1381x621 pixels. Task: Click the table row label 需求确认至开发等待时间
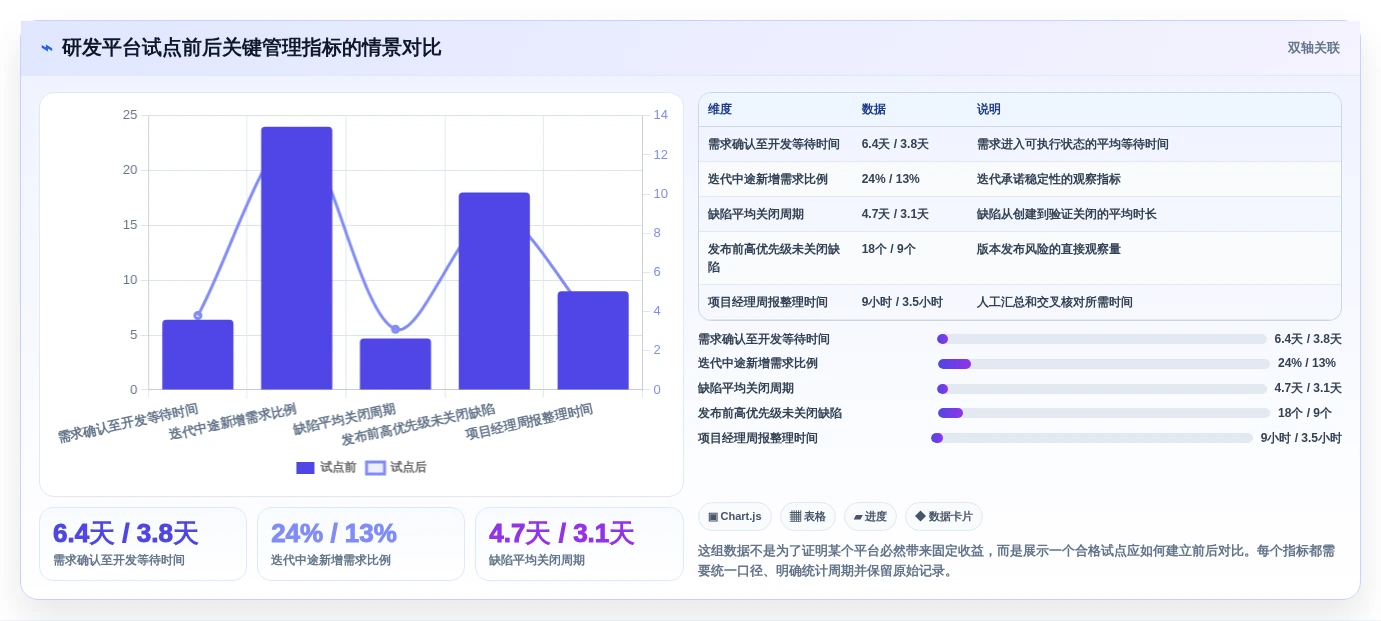(774, 144)
